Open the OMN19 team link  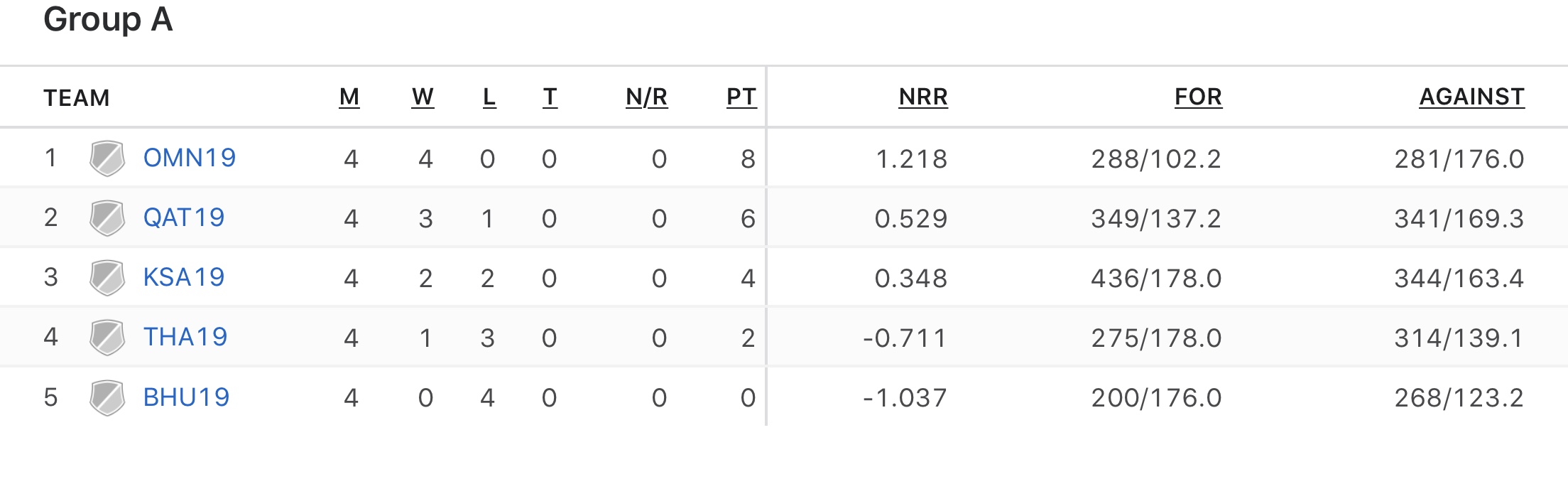click(x=190, y=158)
